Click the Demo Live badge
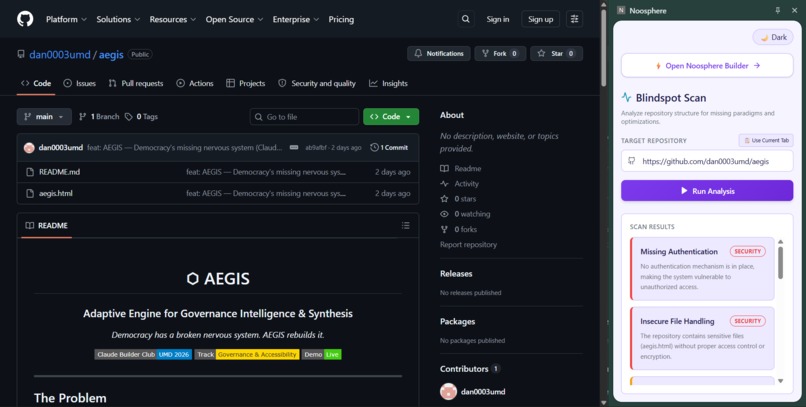806x407 pixels. pos(321,355)
